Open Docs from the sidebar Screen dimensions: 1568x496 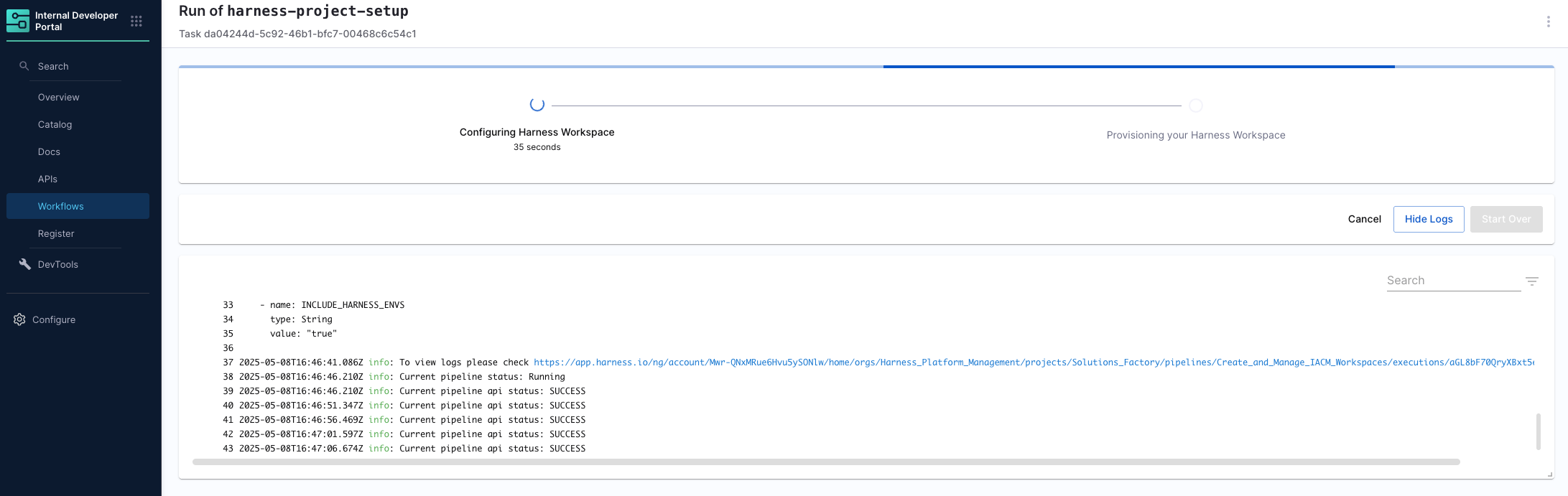(x=49, y=151)
